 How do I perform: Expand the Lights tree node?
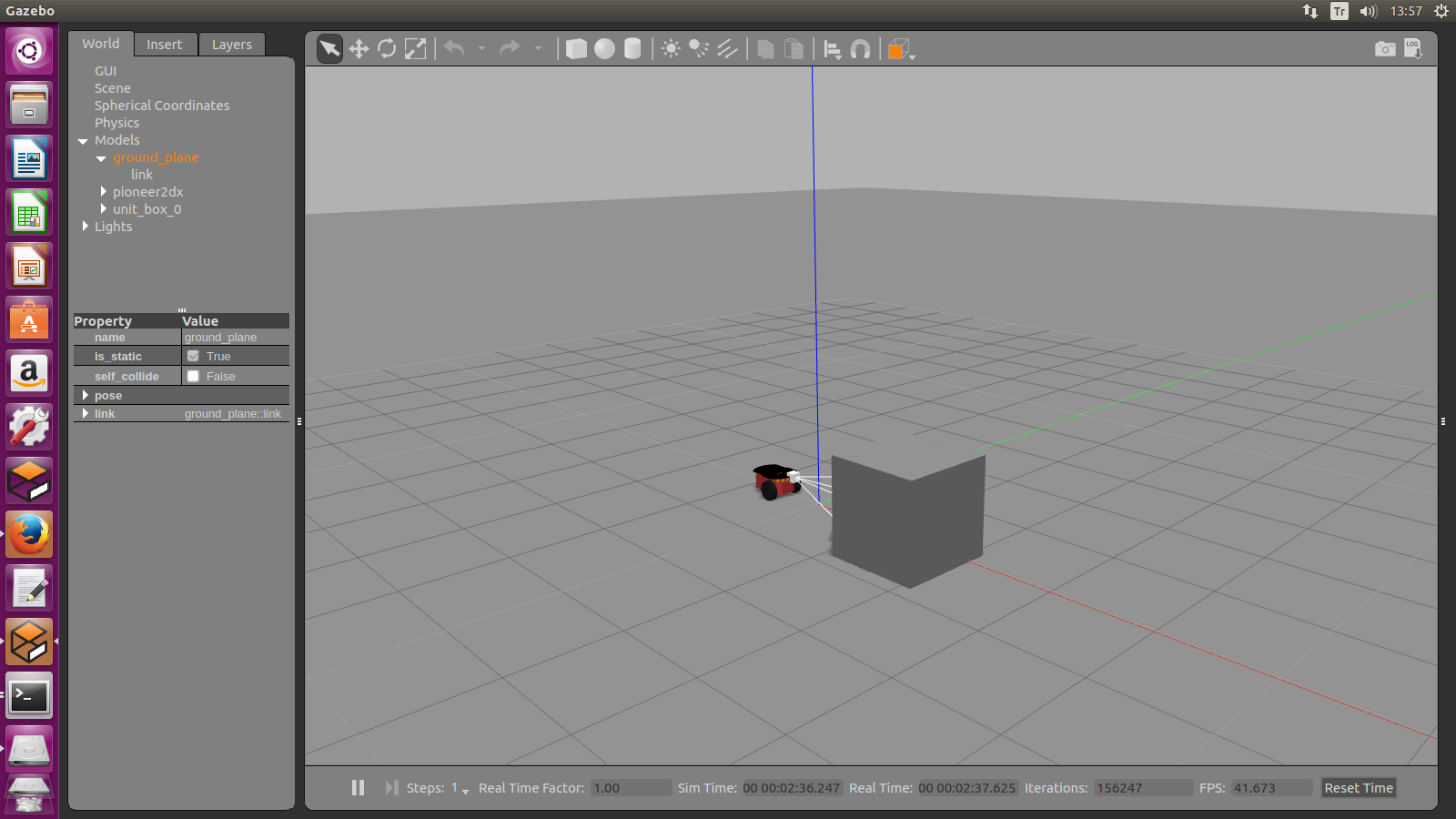(x=86, y=227)
